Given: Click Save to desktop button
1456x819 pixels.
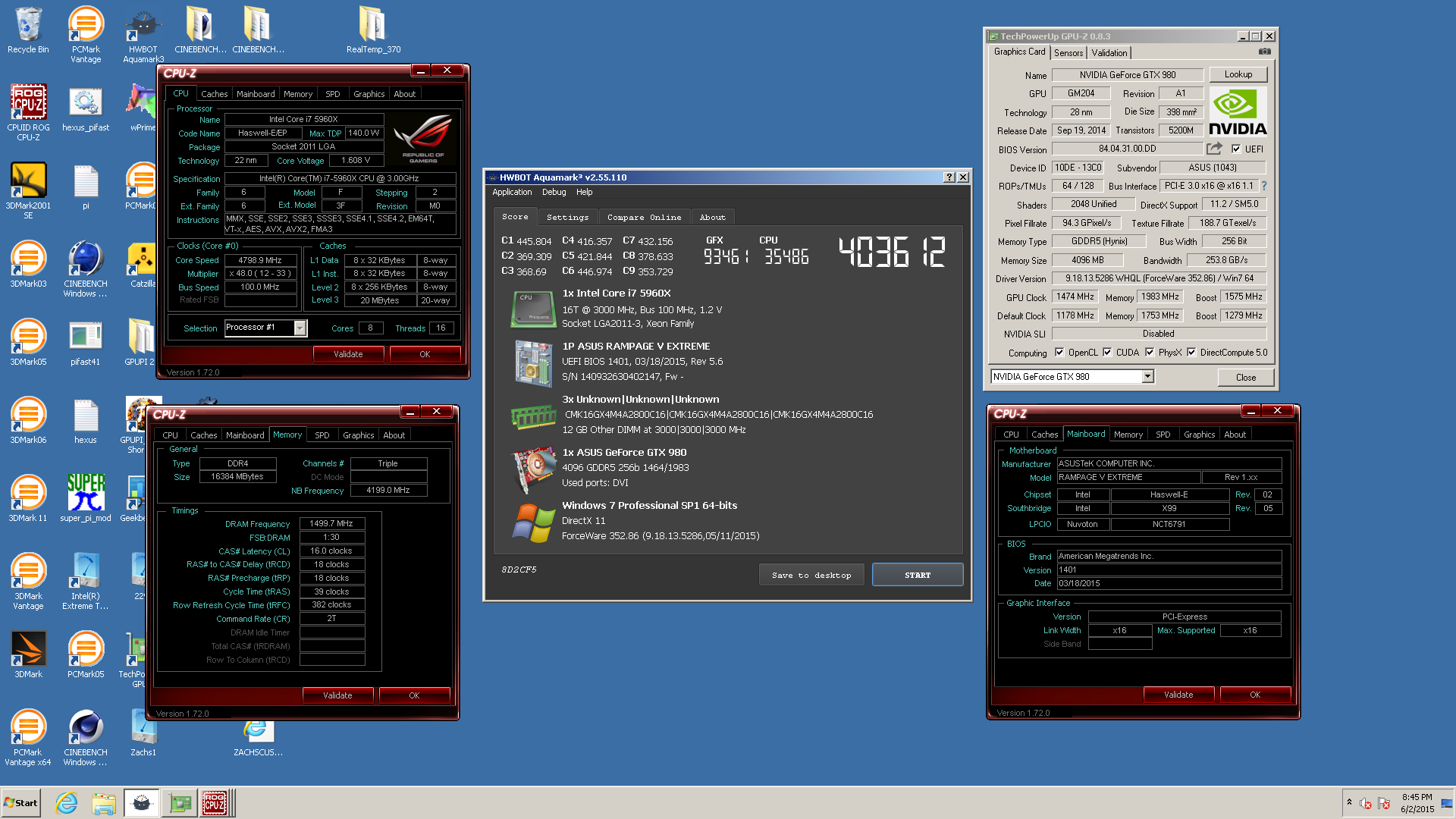Looking at the screenshot, I should 811,575.
